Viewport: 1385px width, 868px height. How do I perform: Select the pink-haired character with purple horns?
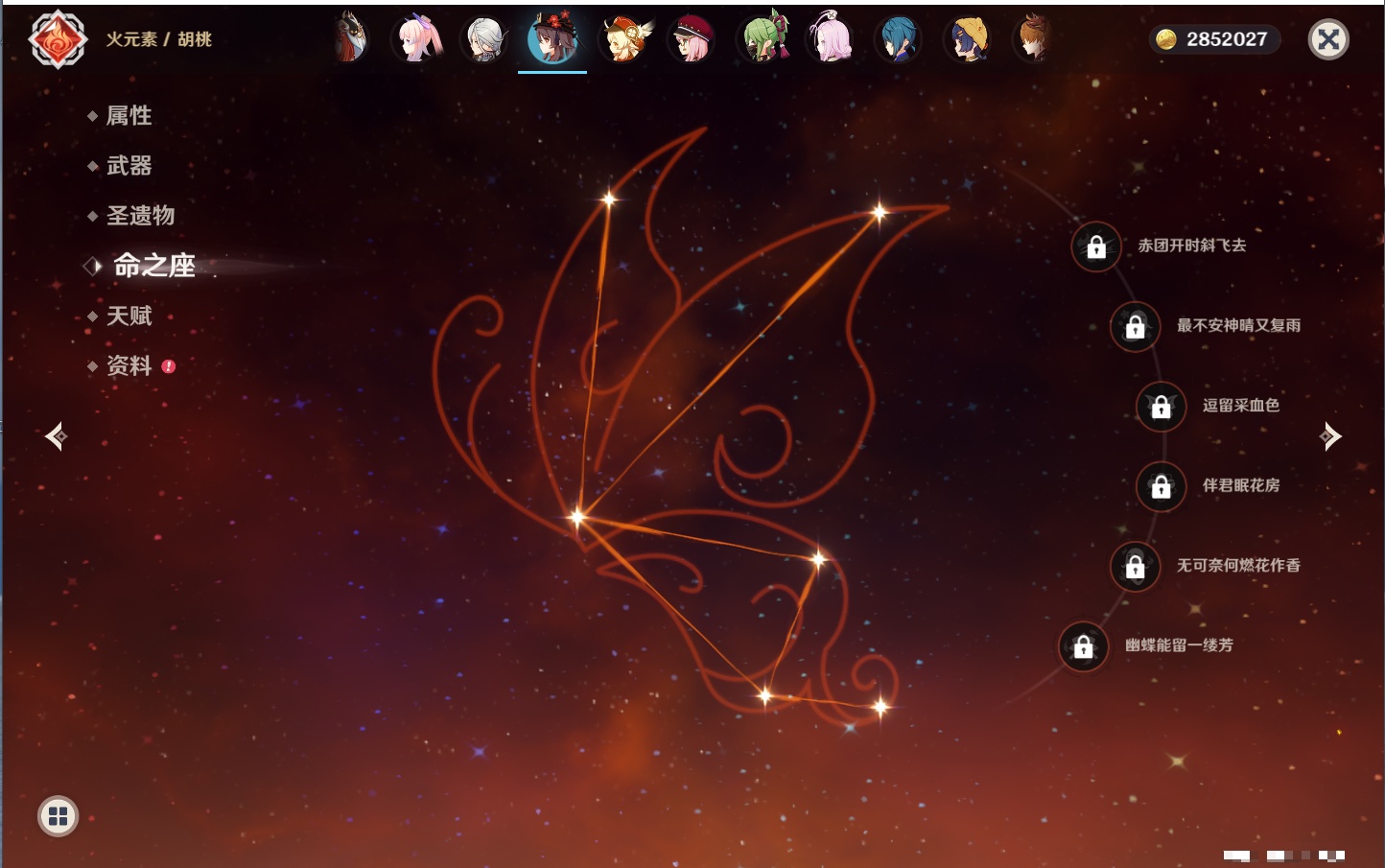click(417, 39)
